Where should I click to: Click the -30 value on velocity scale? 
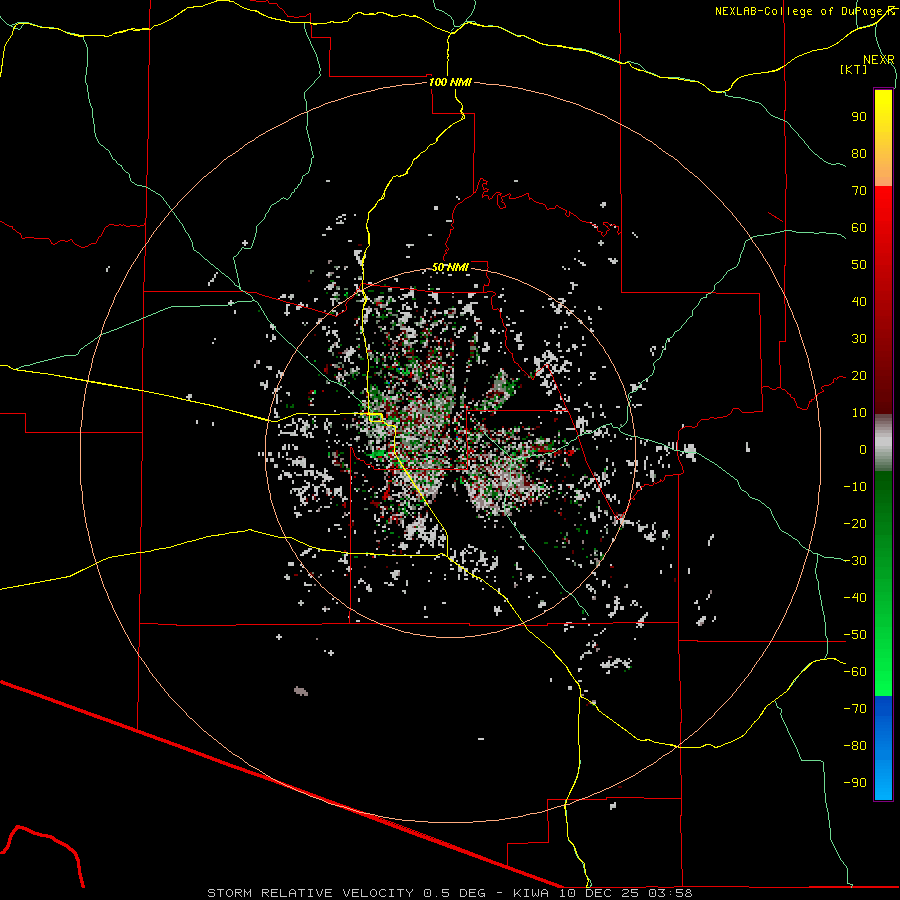[855, 561]
